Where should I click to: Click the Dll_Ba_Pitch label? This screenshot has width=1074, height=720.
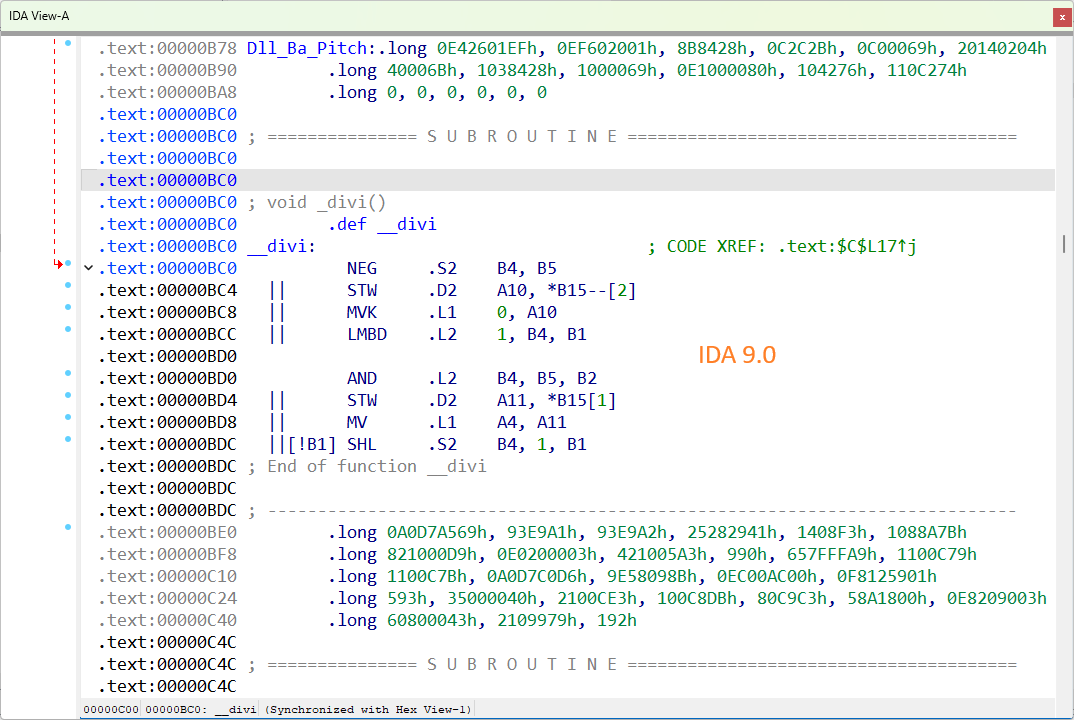click(x=307, y=49)
